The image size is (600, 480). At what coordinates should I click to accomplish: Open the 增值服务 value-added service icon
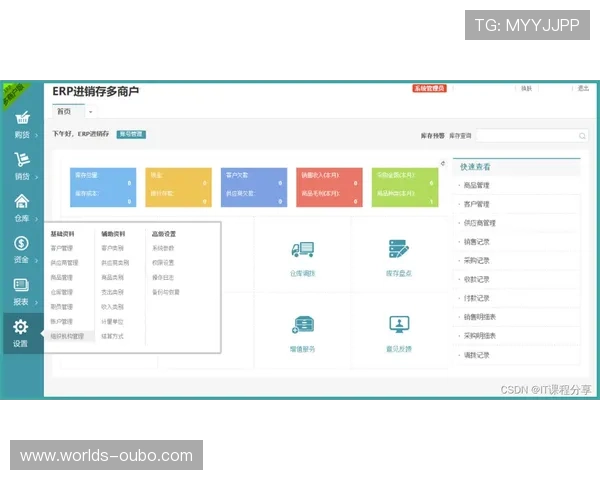[303, 325]
